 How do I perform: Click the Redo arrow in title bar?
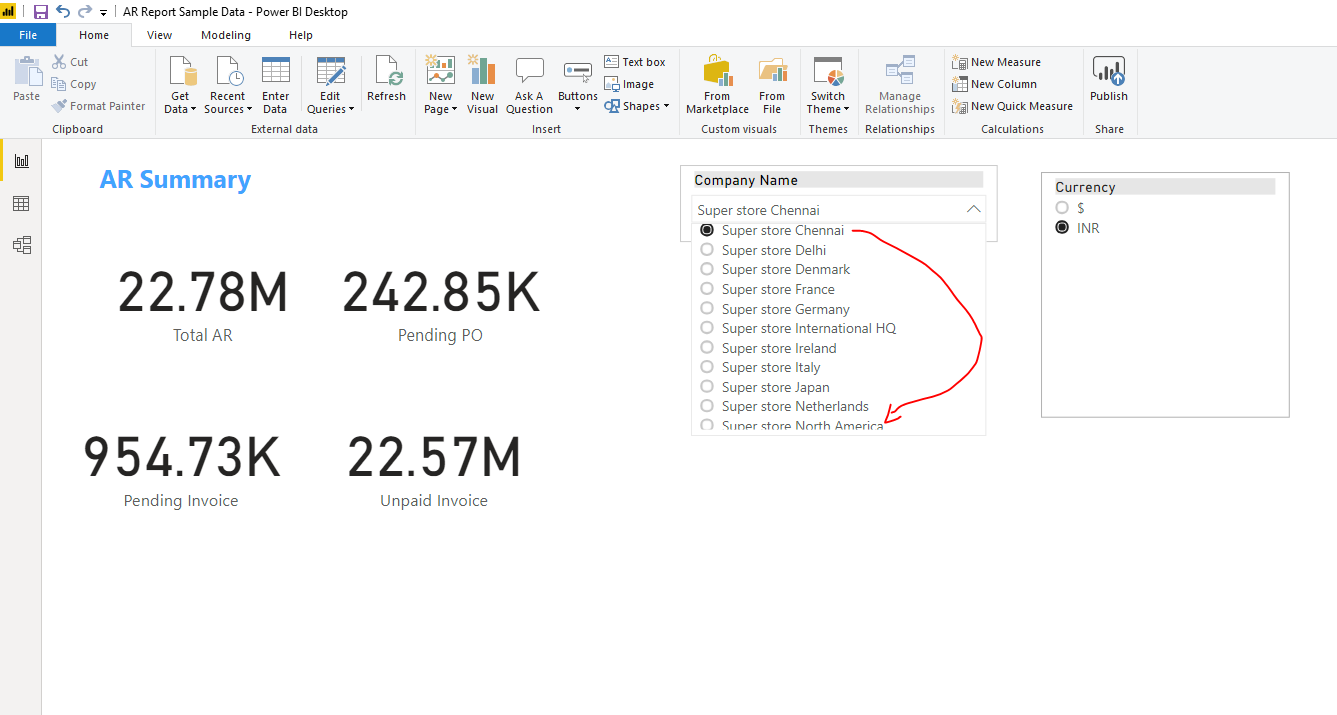point(84,12)
